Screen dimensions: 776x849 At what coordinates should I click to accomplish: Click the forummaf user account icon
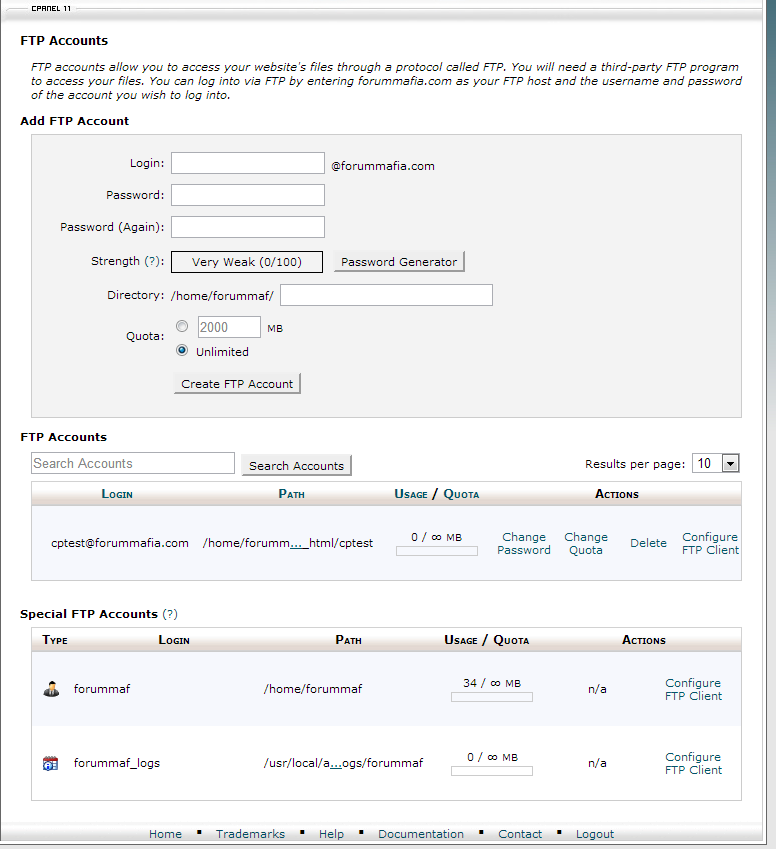[x=51, y=689]
